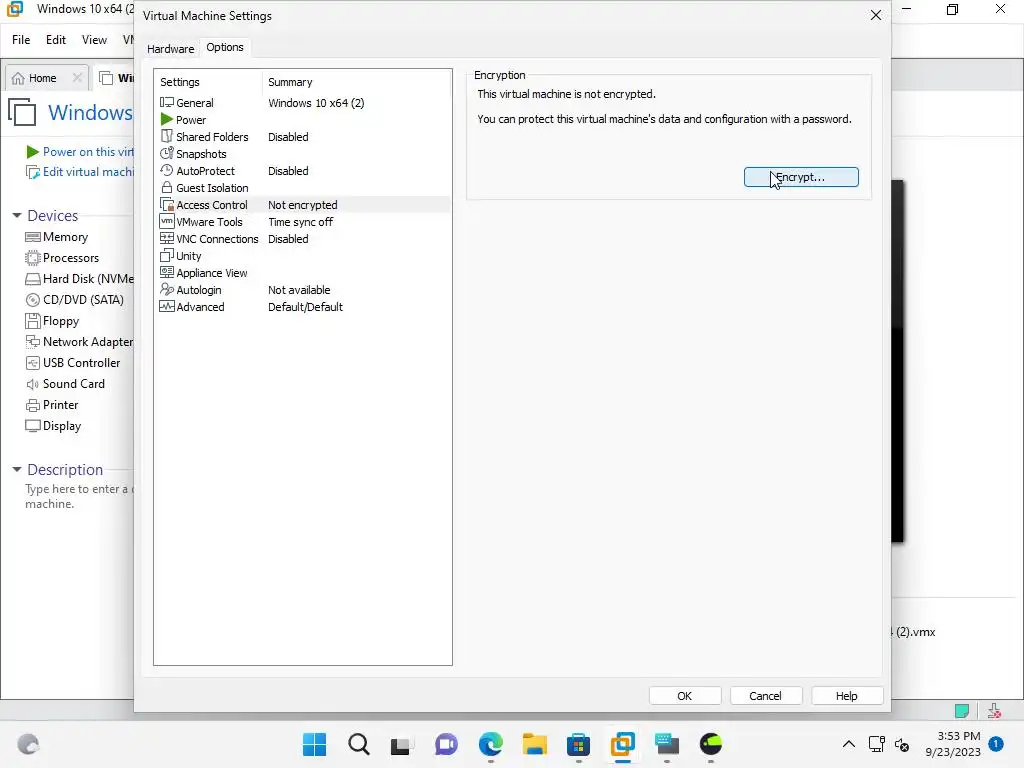This screenshot has width=1024, height=768.
Task: Select the 'Time sync off' summary text
Action: click(300, 222)
